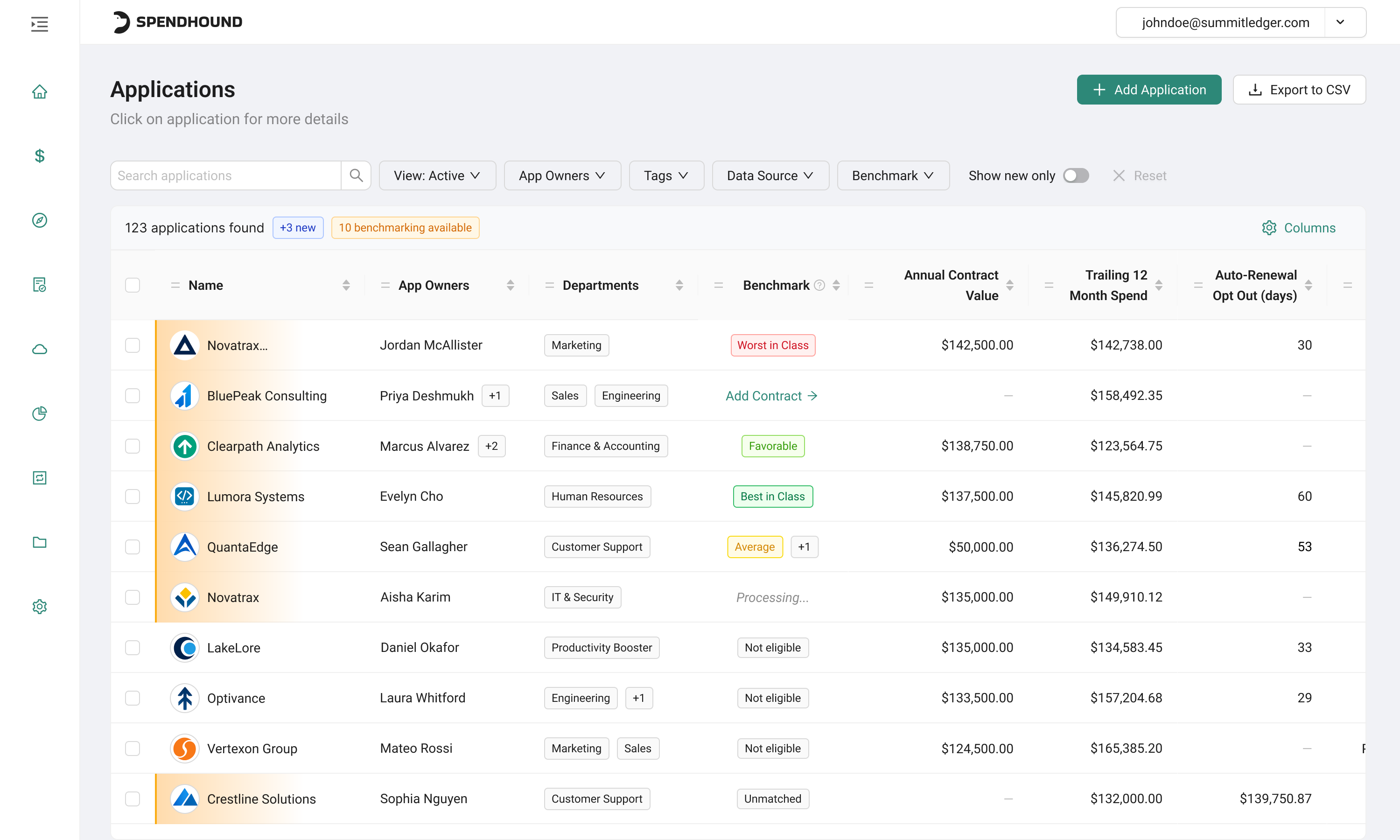Collapse the sidebar menu icon

point(39,24)
